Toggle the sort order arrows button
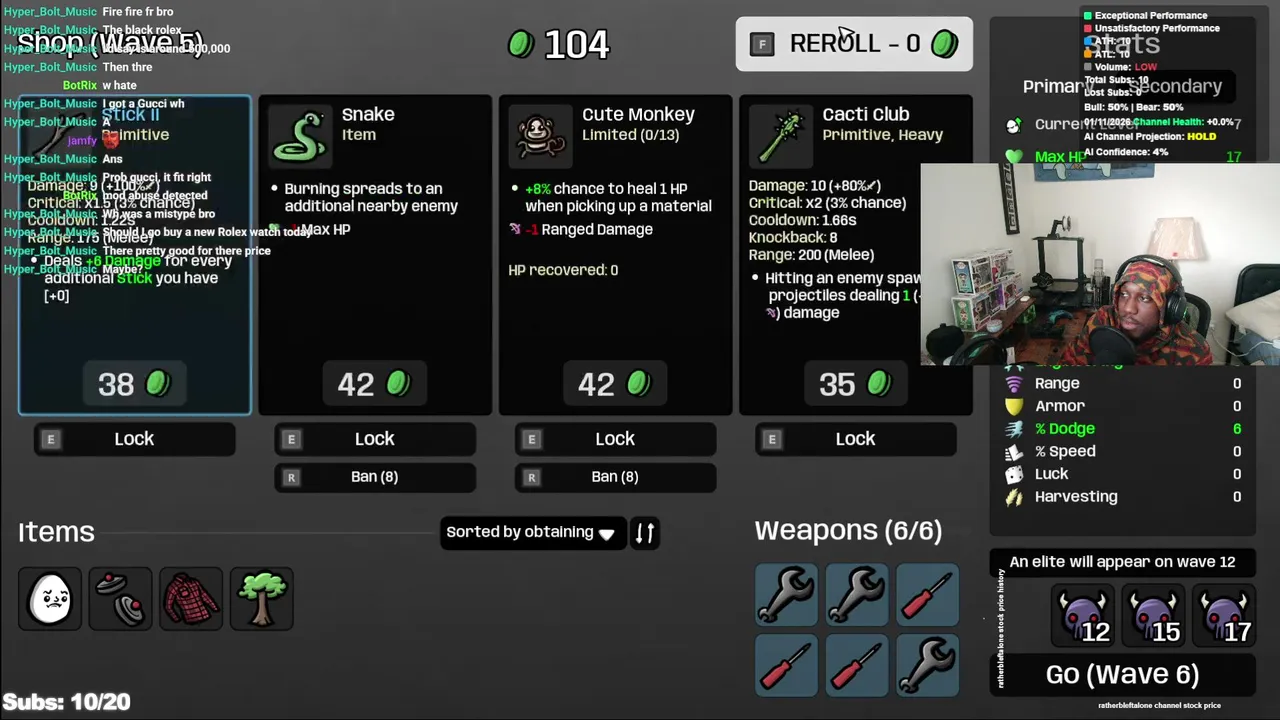This screenshot has width=1280, height=720. pyautogui.click(x=645, y=533)
